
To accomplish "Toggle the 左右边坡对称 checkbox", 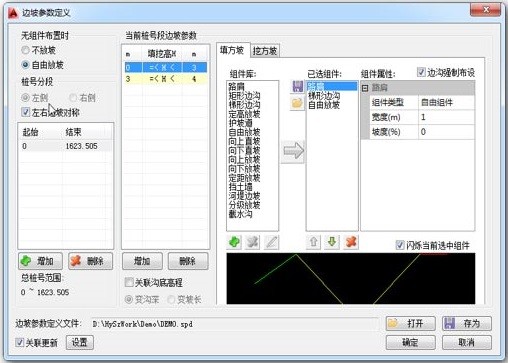I will [26, 112].
